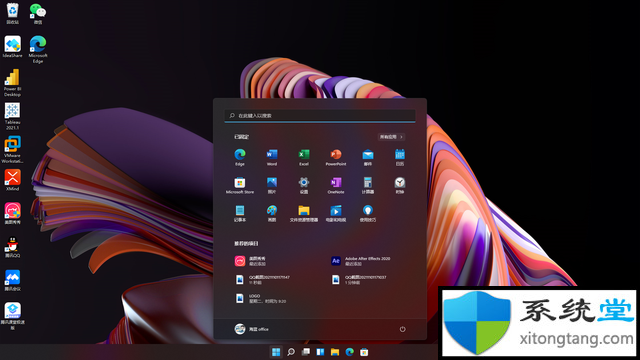Open Microsoft Store on the taskbar
Screen dimensions: 640x360
(x=364, y=352)
